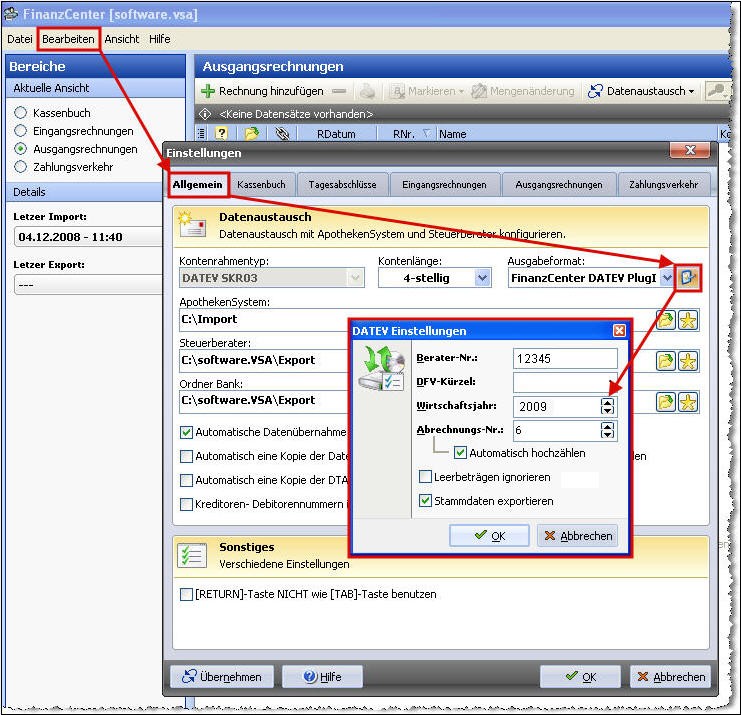Open the Bearbeiten menu
The height and width of the screenshot is (715, 741).
pos(68,39)
